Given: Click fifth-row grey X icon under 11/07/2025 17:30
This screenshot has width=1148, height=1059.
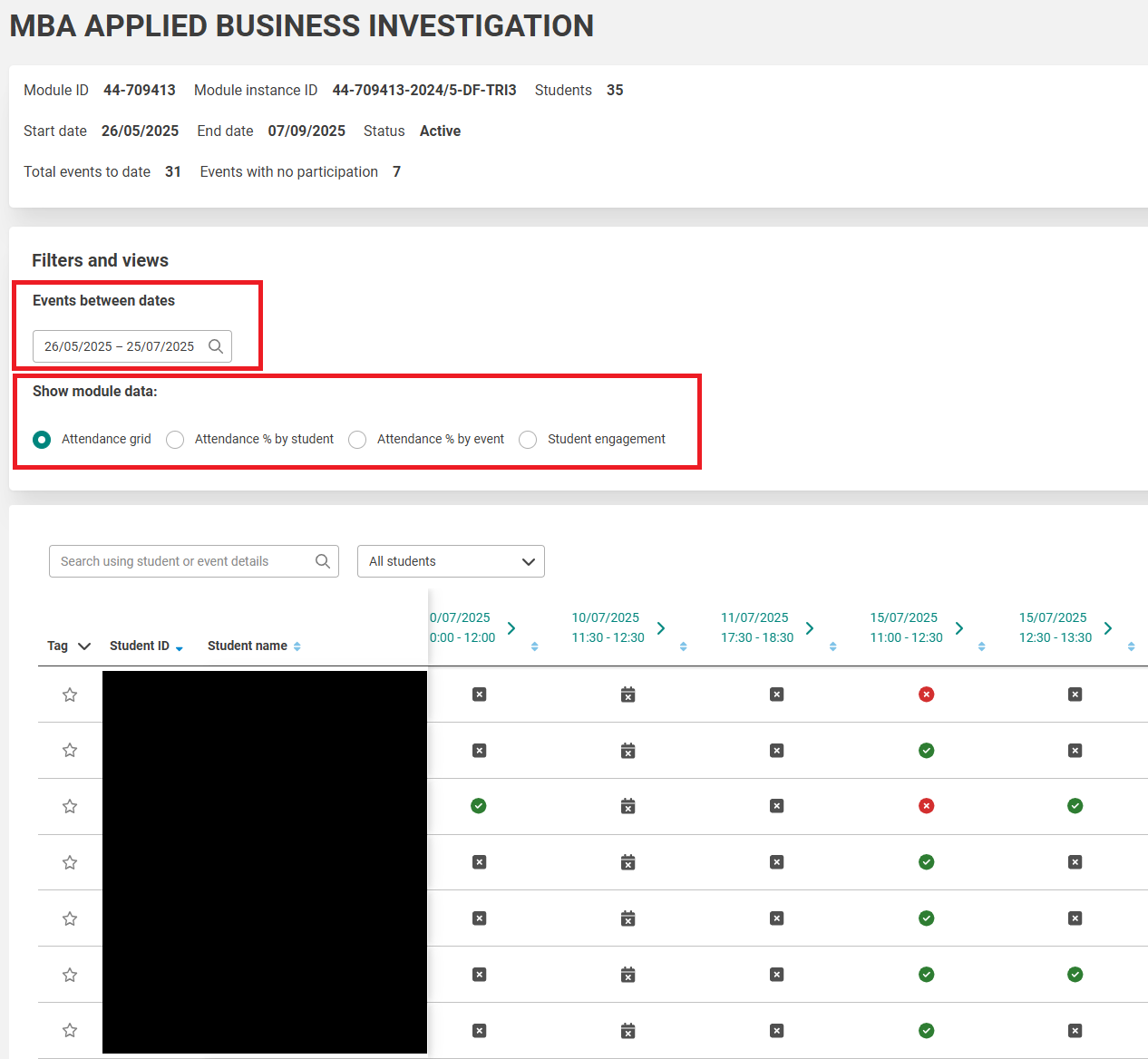Looking at the screenshot, I should pos(777,918).
